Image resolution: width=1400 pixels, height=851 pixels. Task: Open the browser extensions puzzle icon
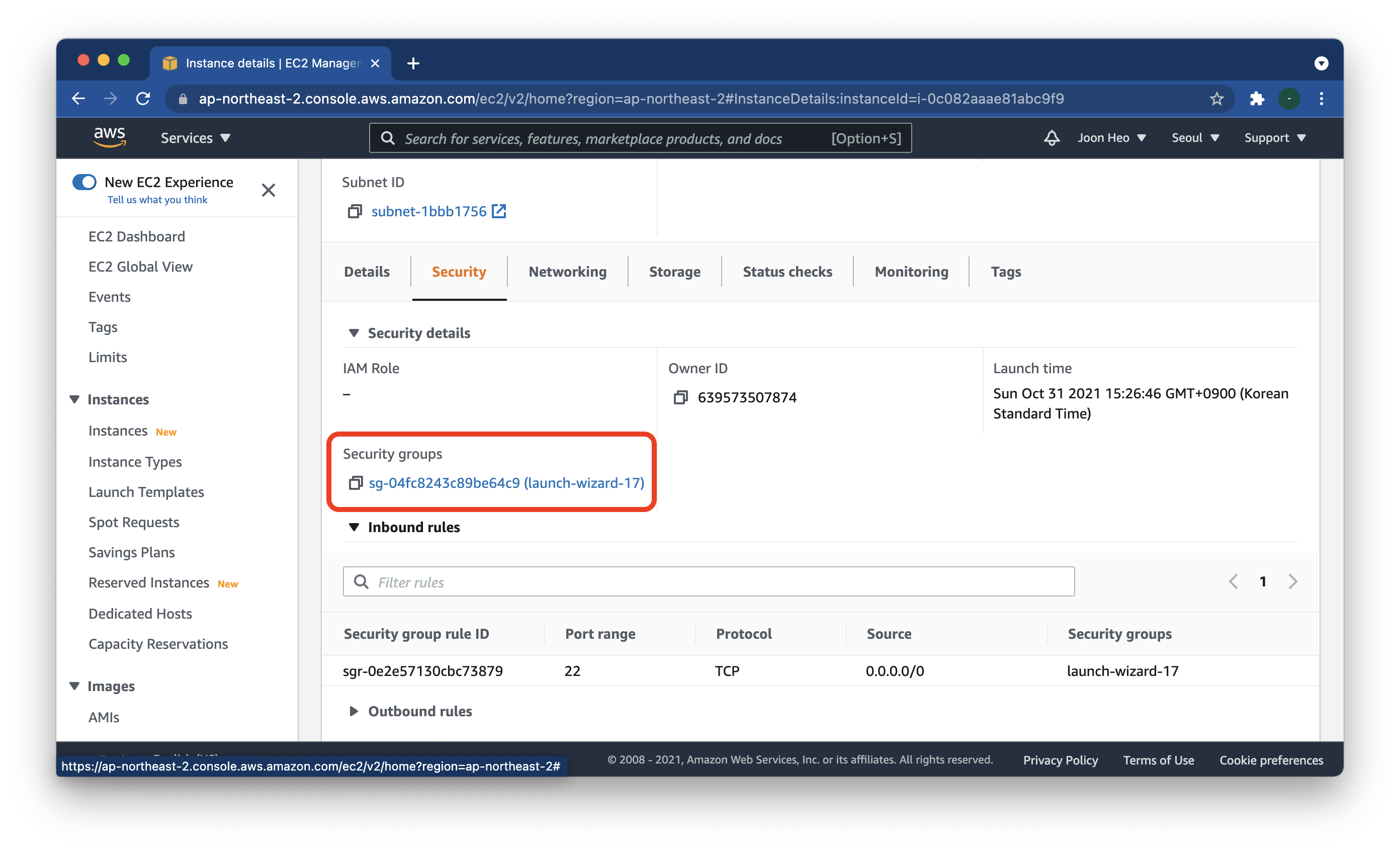(x=1256, y=99)
